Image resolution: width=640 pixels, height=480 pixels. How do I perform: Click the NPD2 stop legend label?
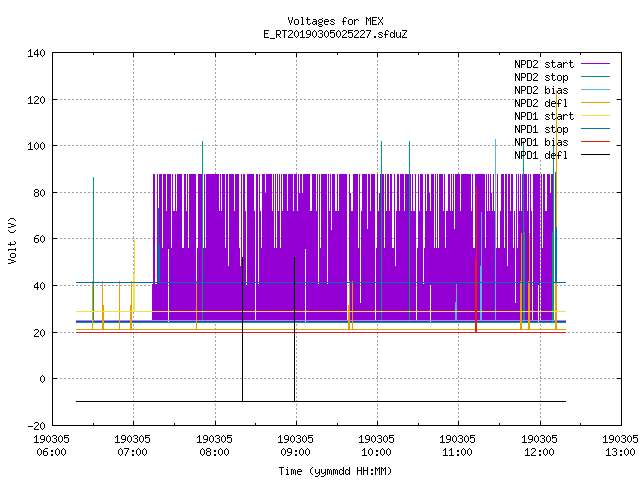coord(541,77)
